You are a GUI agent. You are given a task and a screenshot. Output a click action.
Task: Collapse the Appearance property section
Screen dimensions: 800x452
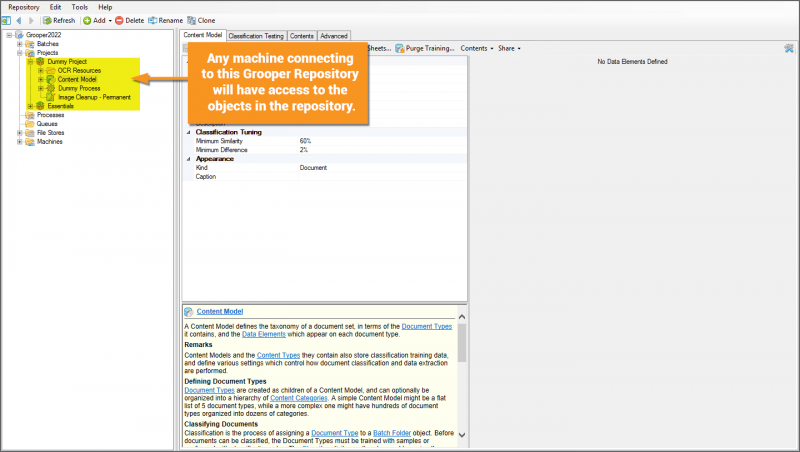(x=188, y=159)
